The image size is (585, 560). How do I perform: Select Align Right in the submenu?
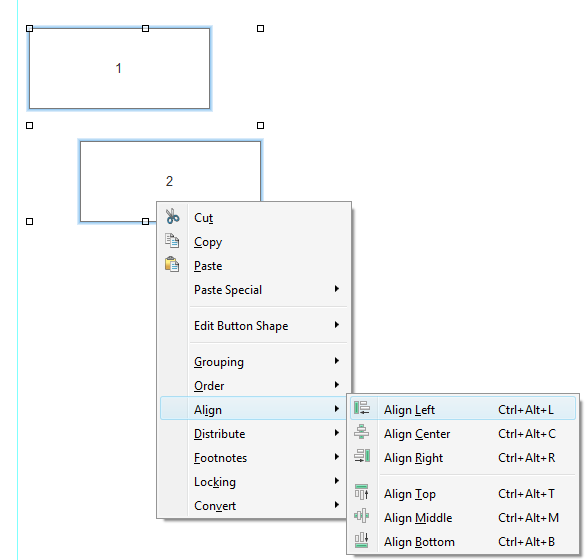click(463, 457)
